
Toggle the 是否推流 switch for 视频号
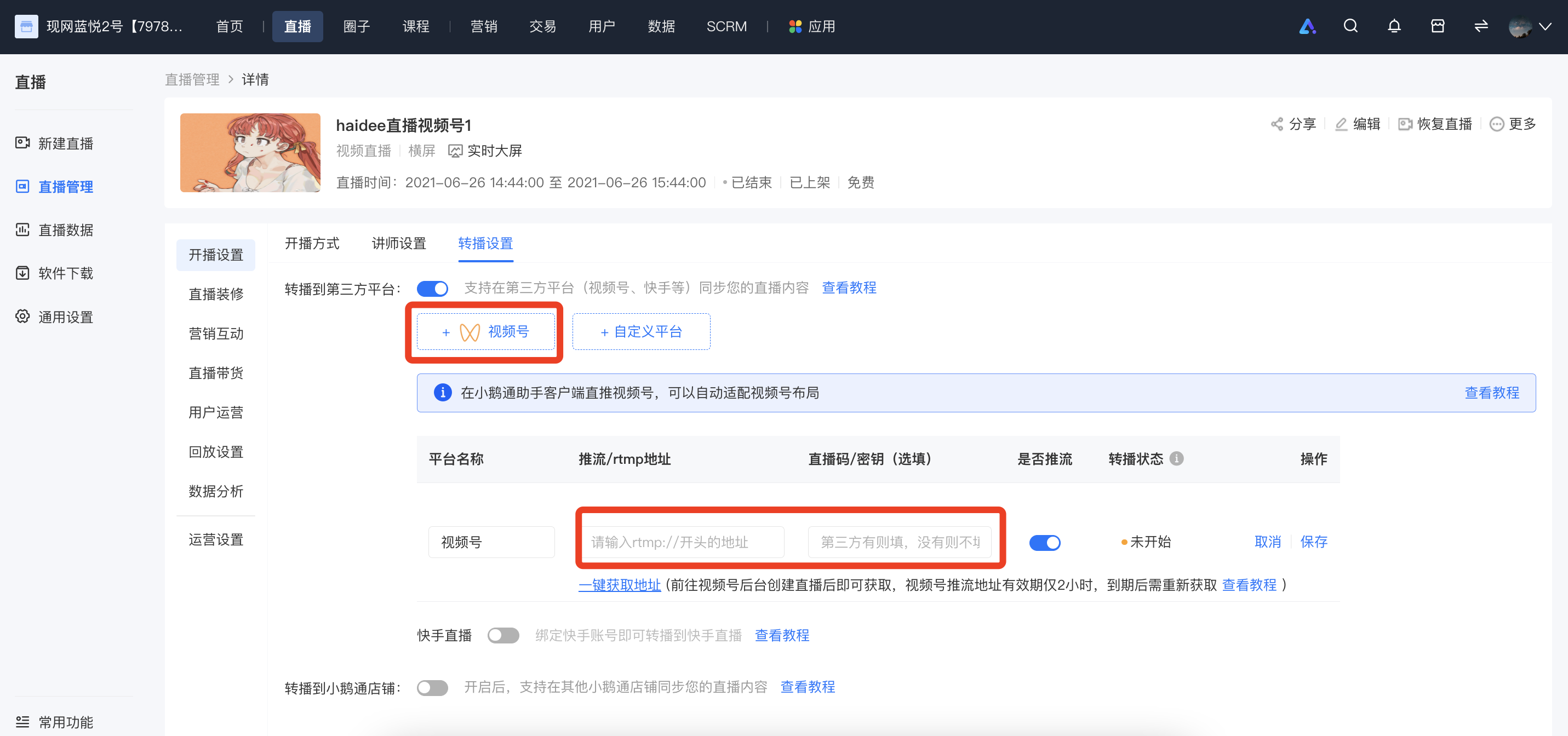1045,542
